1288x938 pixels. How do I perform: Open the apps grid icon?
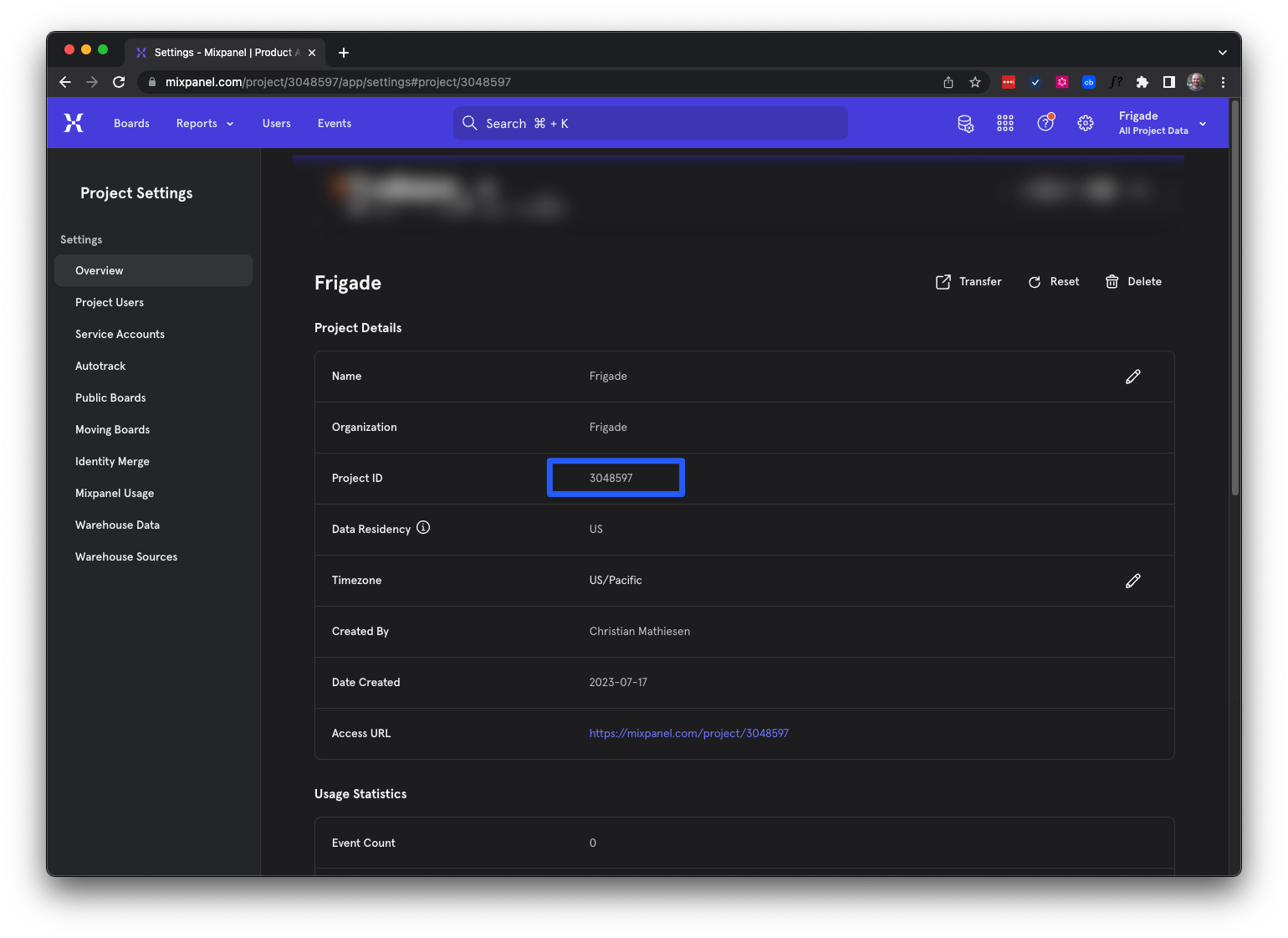pyautogui.click(x=1005, y=124)
